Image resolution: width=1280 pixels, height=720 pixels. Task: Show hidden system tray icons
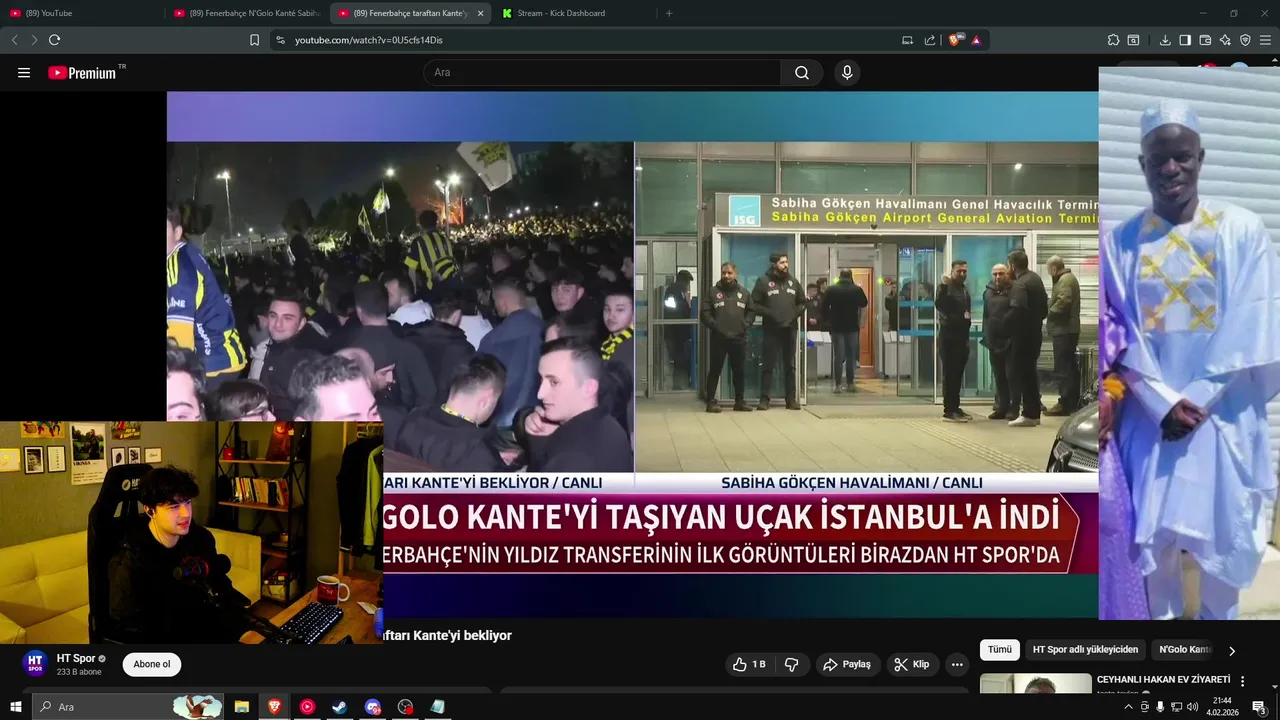tap(1129, 707)
